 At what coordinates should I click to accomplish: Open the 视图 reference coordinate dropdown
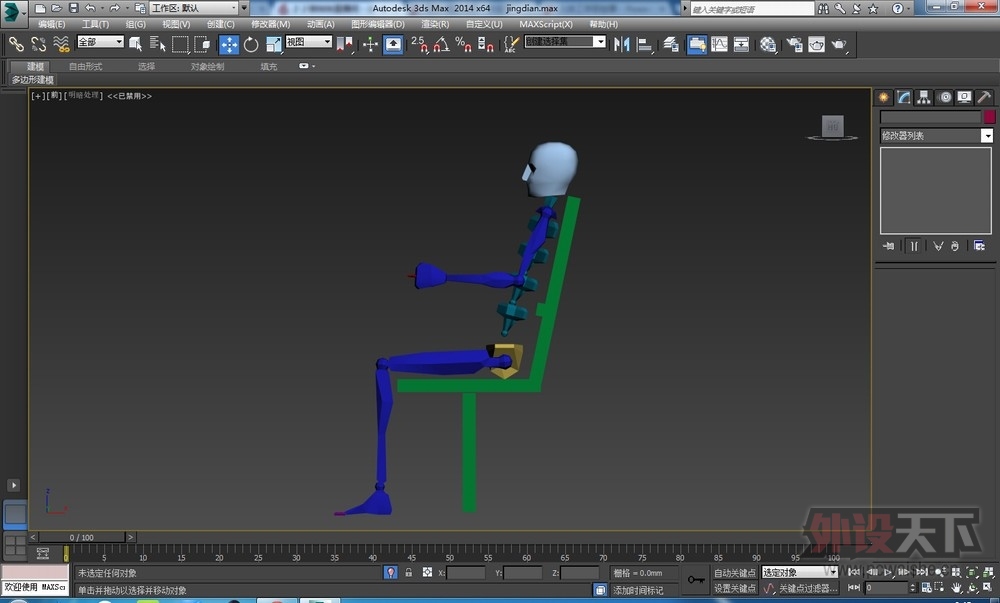309,41
